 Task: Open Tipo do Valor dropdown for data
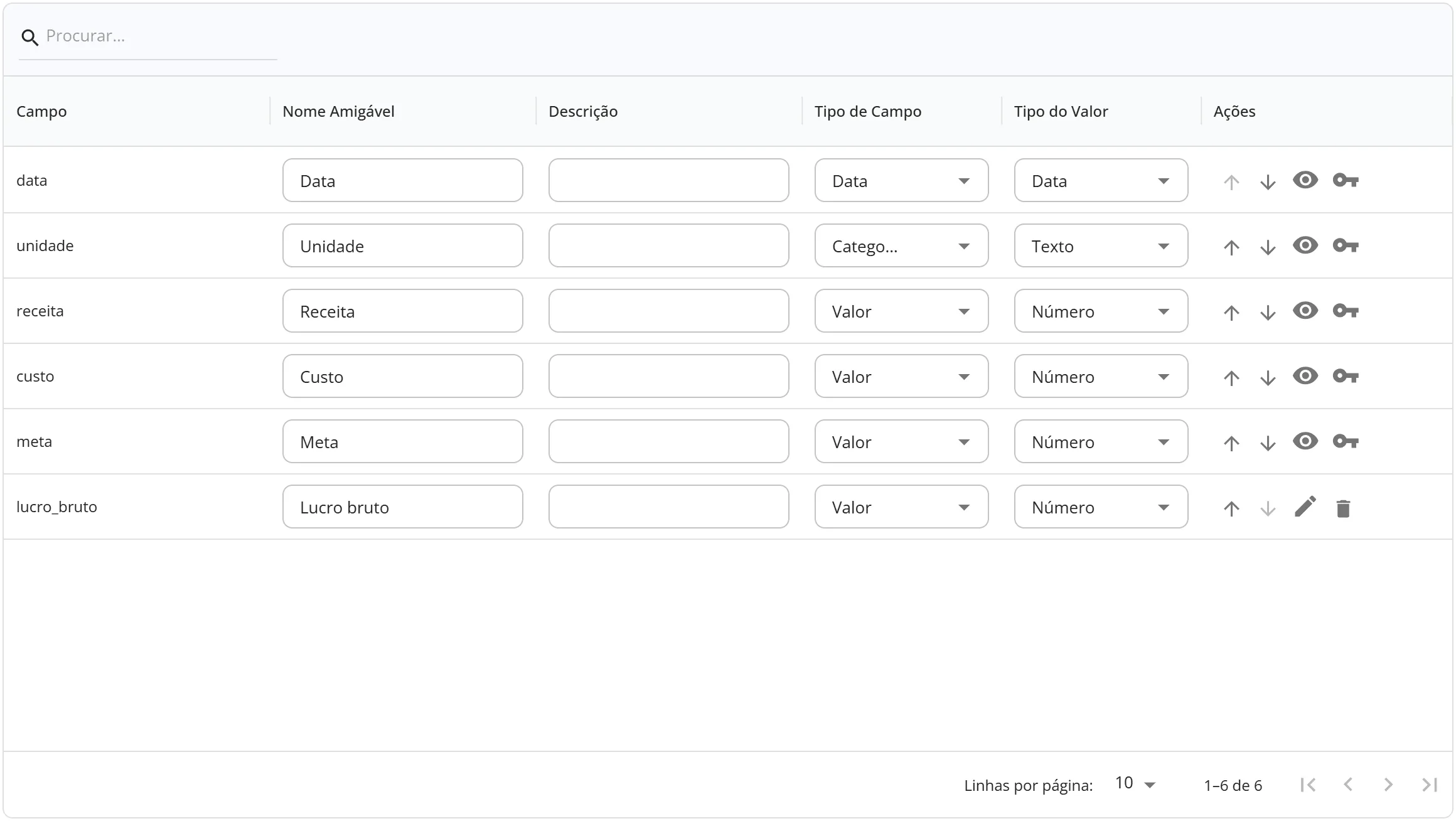[x=1101, y=180]
